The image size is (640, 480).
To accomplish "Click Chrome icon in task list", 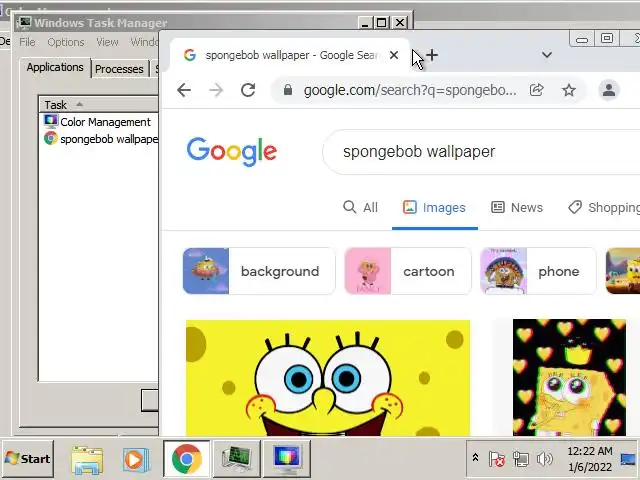I will pos(51,139).
